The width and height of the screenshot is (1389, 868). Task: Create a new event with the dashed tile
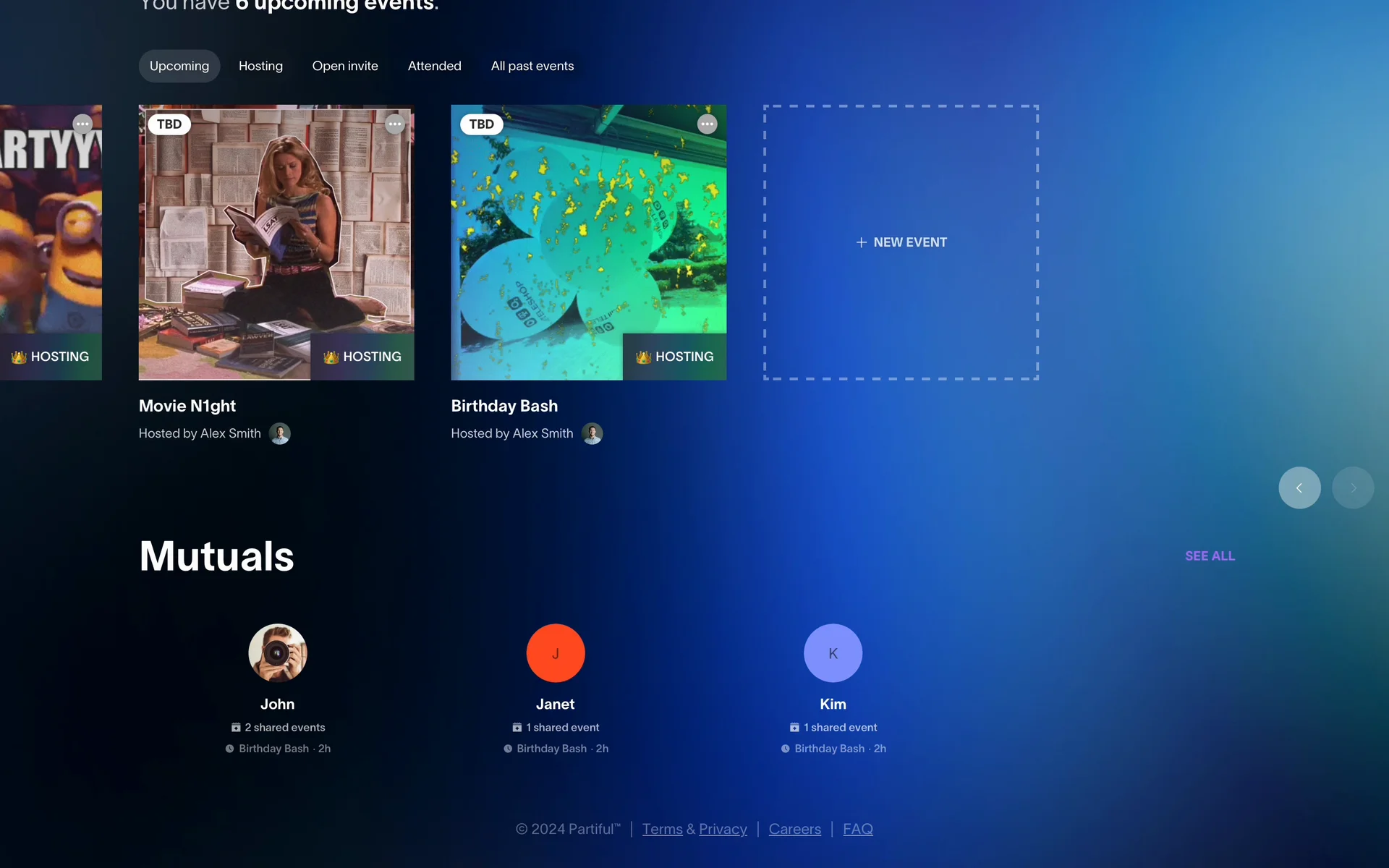[901, 242]
